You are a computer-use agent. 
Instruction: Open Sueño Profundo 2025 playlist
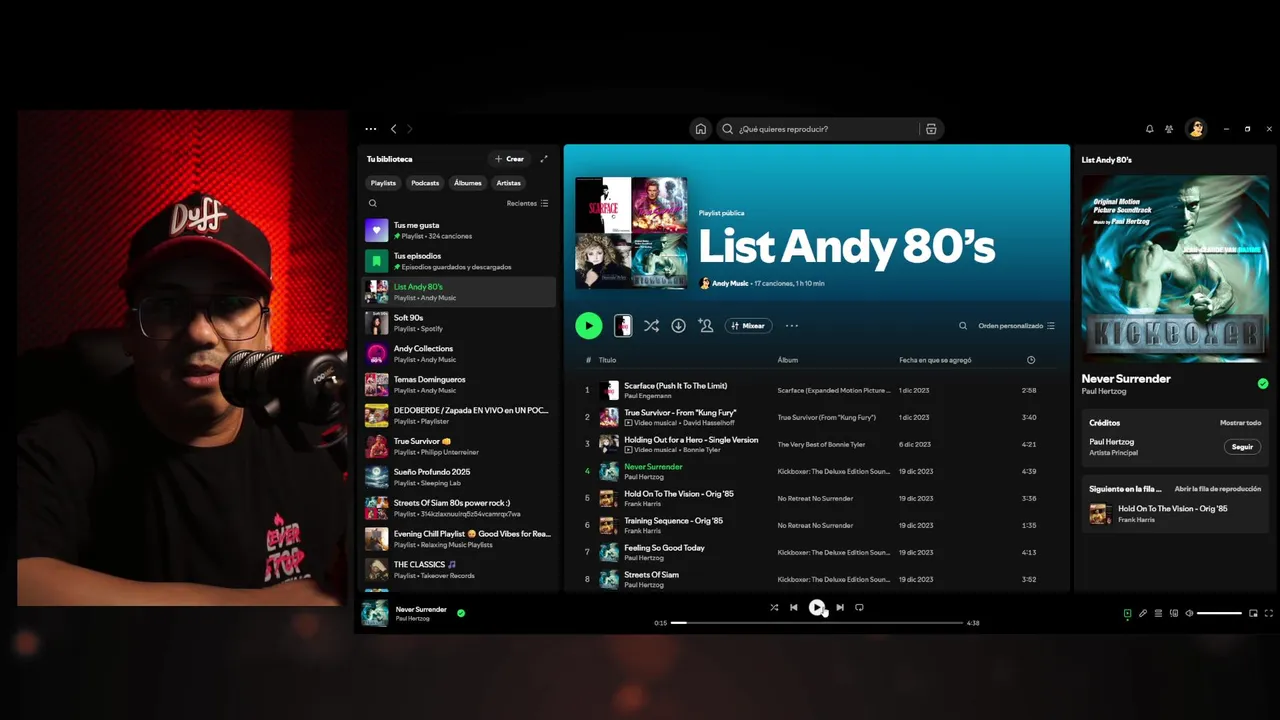(459, 477)
